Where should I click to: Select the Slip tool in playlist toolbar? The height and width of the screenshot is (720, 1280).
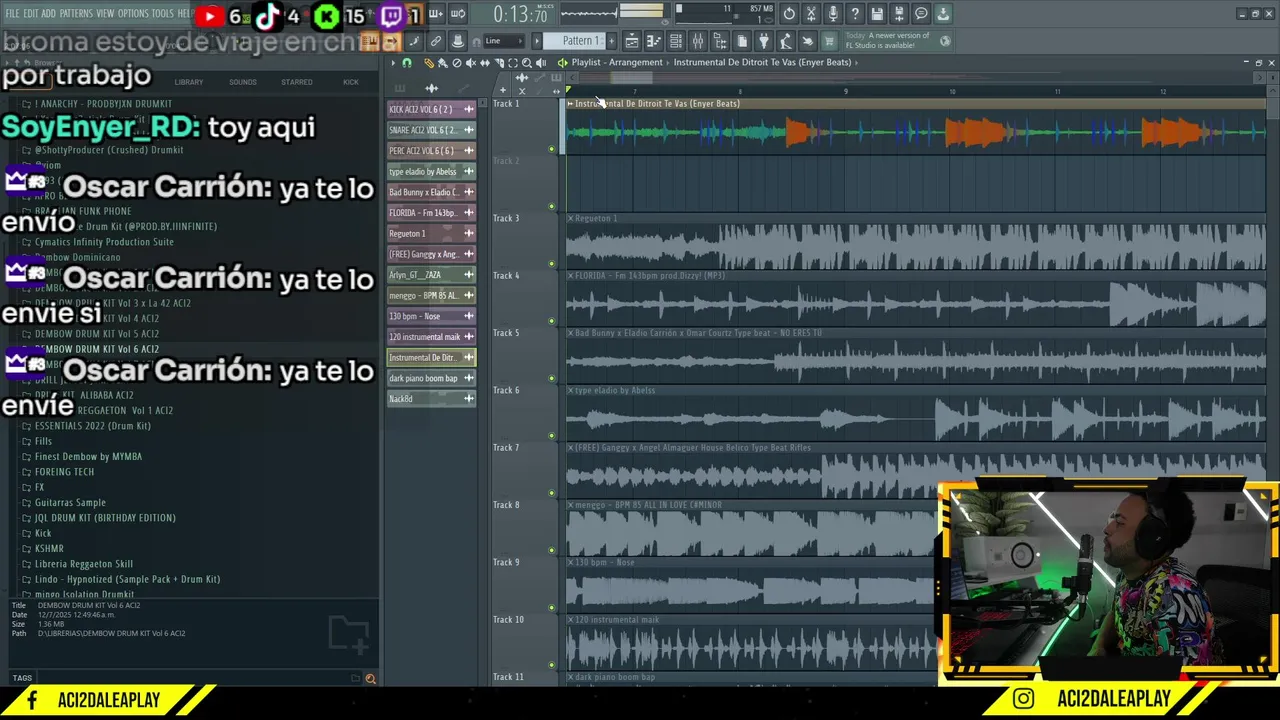click(x=485, y=62)
